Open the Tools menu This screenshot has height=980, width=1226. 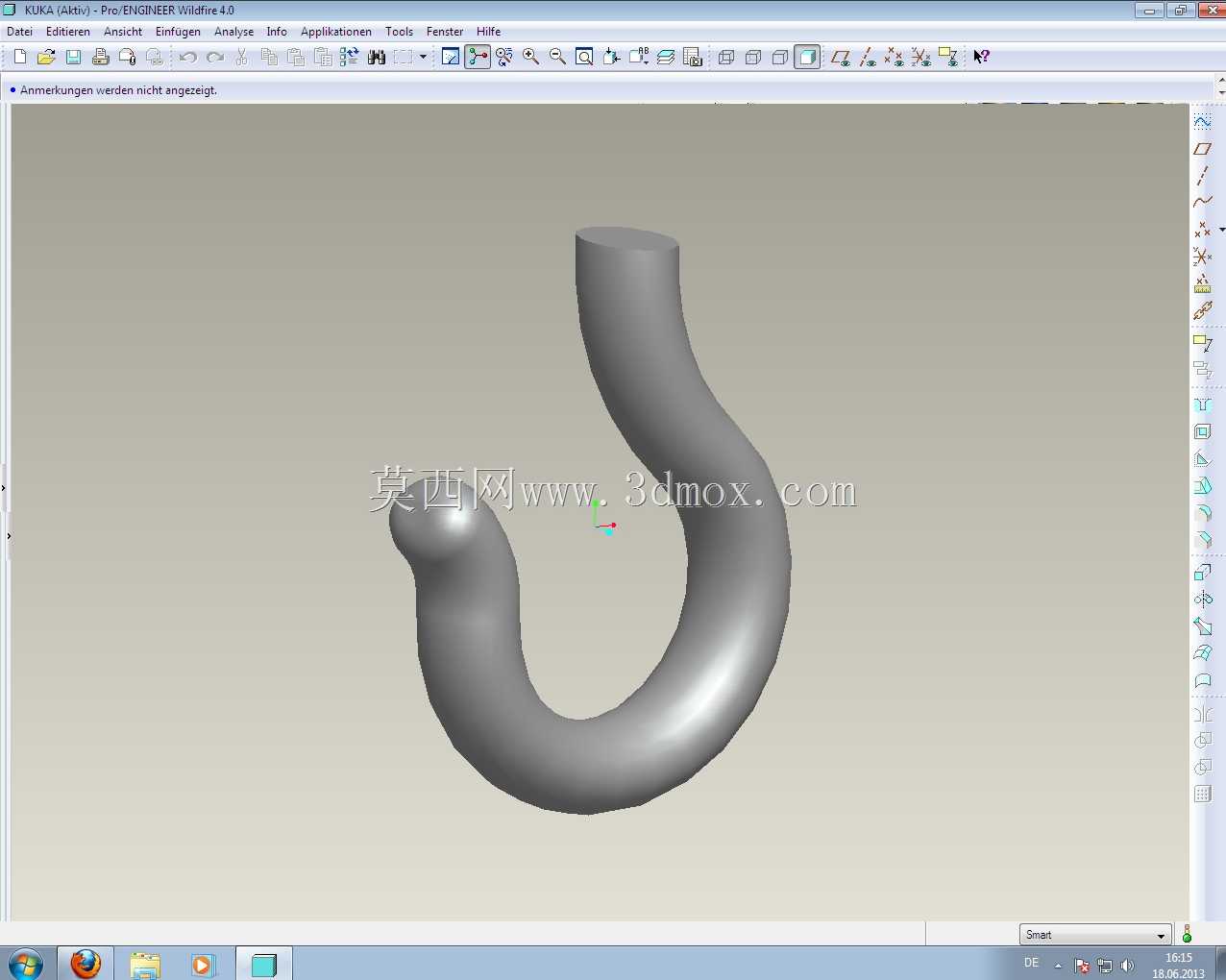399,32
